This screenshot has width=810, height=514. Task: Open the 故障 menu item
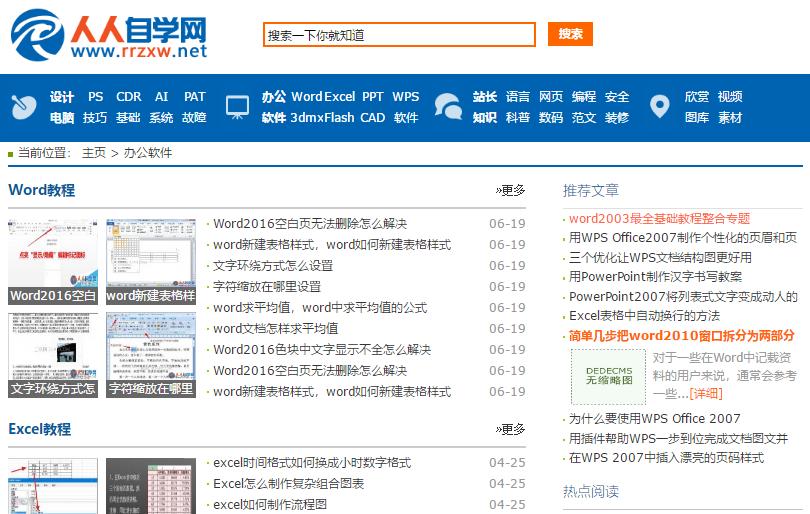(194, 118)
